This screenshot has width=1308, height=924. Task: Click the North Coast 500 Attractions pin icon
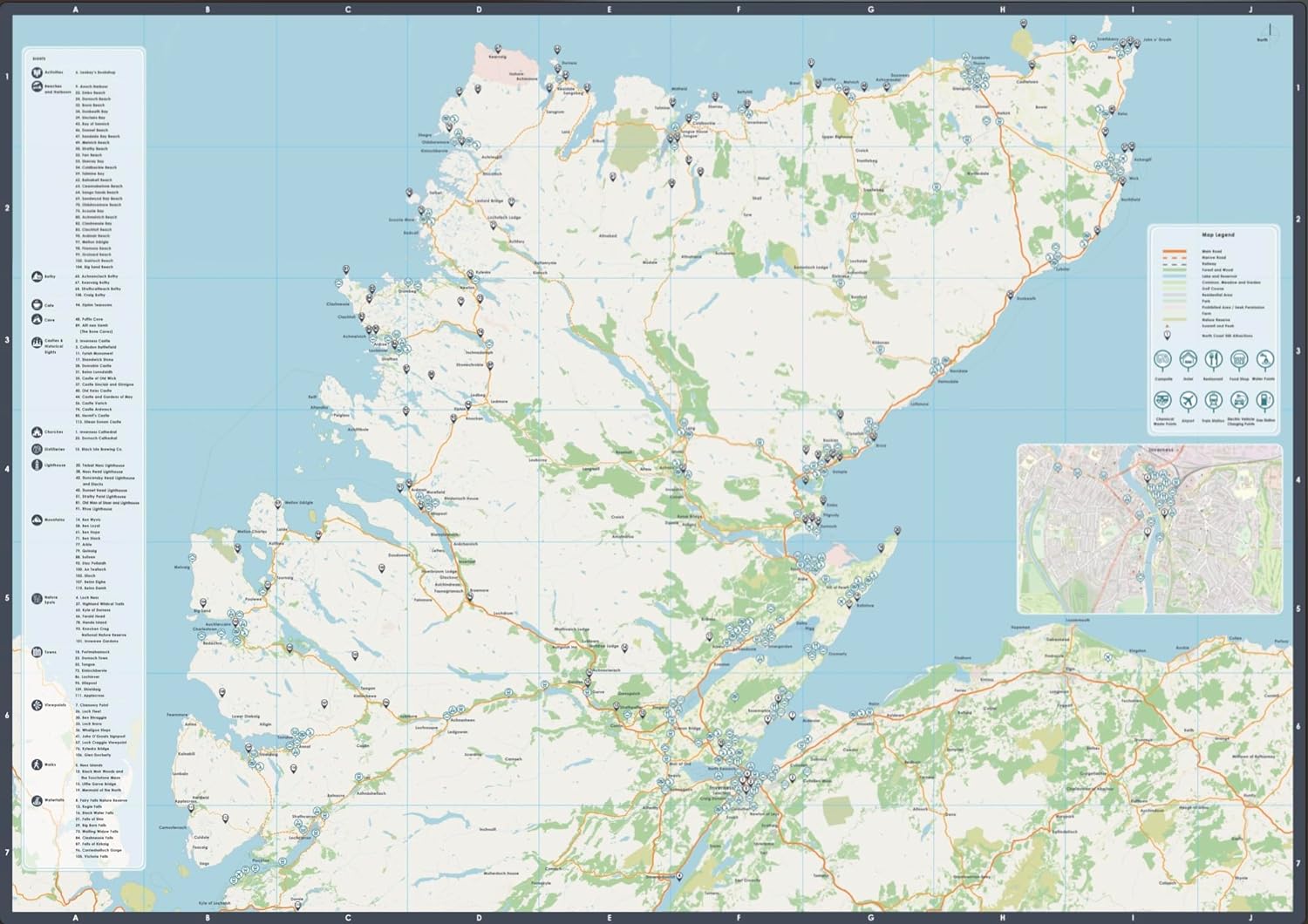click(x=1168, y=336)
